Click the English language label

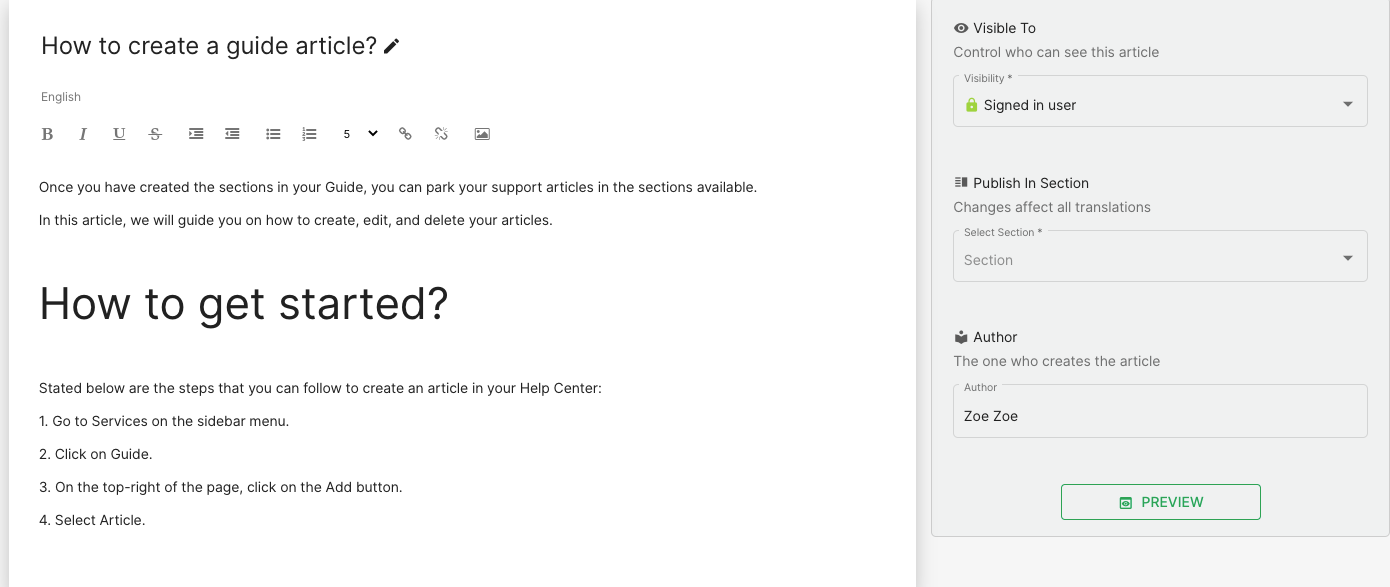[61, 97]
